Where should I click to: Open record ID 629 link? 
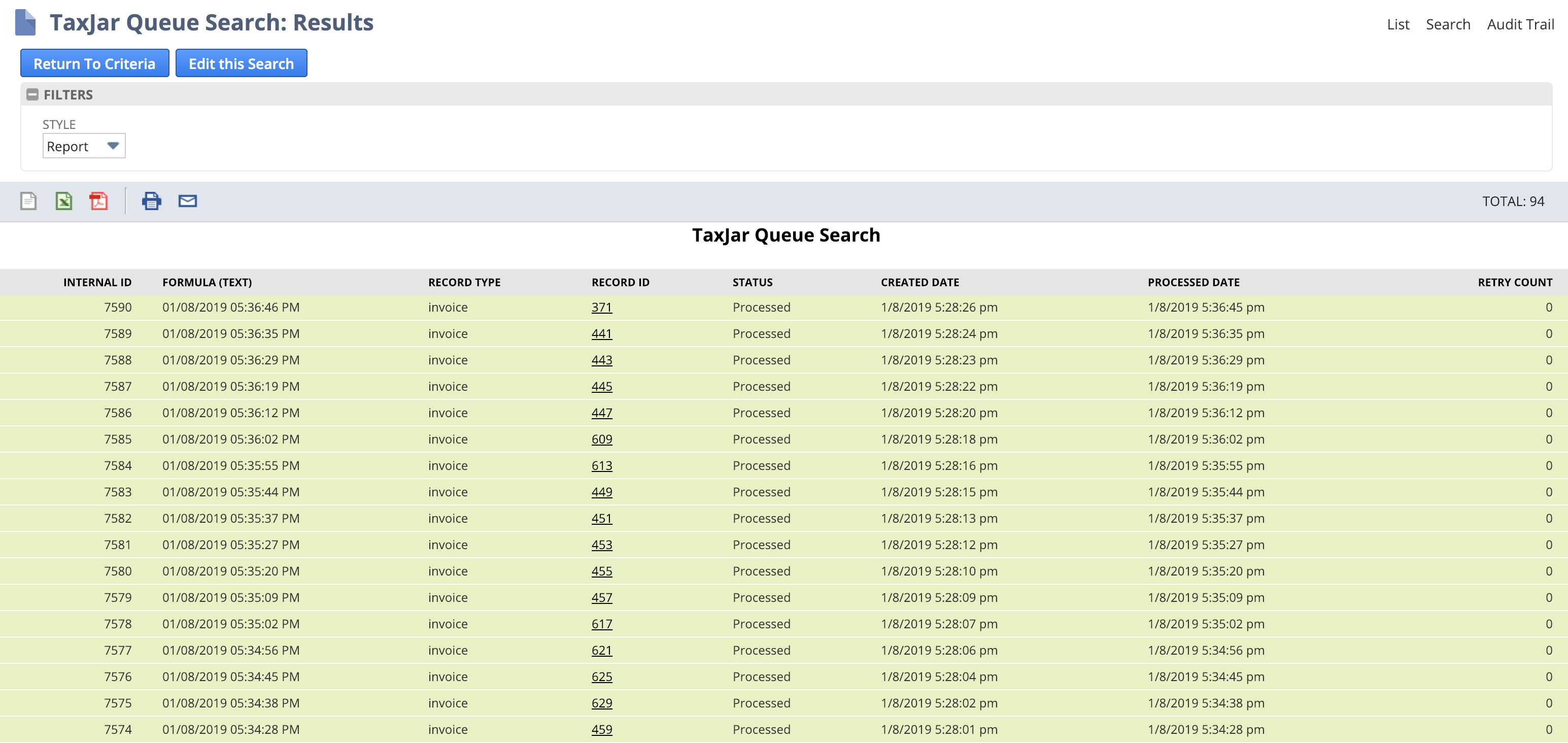click(x=601, y=703)
